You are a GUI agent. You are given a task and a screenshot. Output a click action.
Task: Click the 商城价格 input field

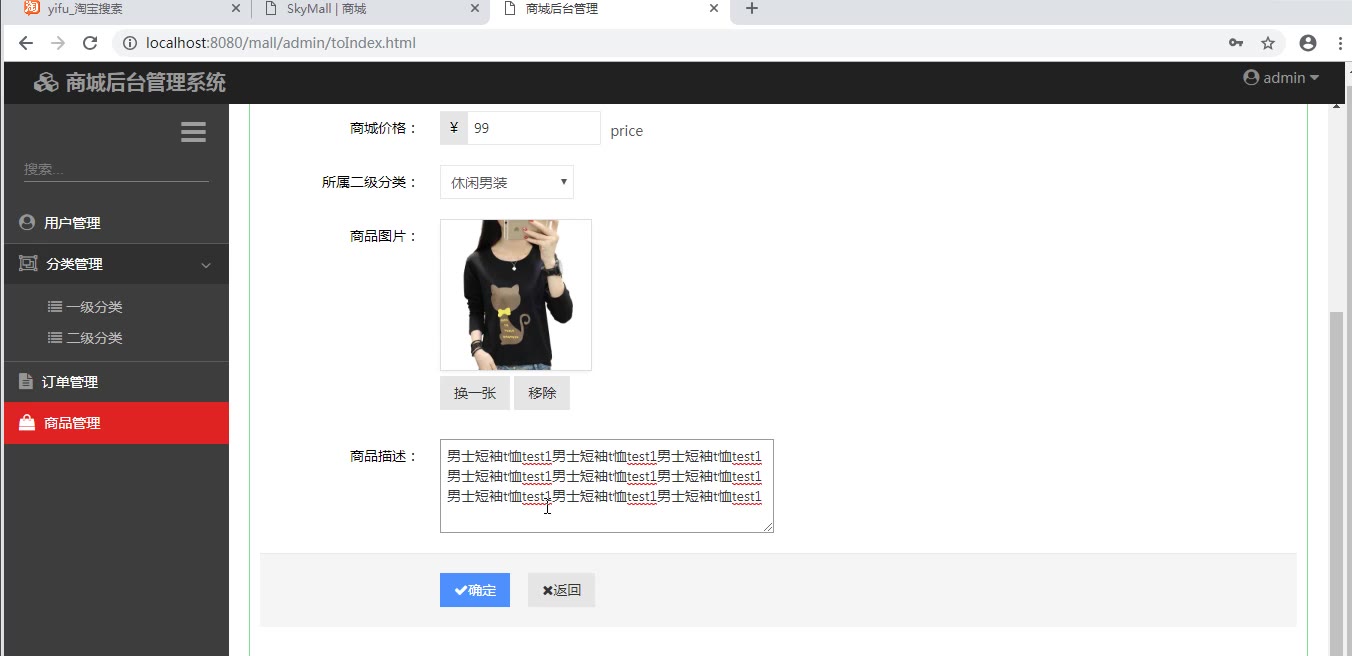click(534, 128)
